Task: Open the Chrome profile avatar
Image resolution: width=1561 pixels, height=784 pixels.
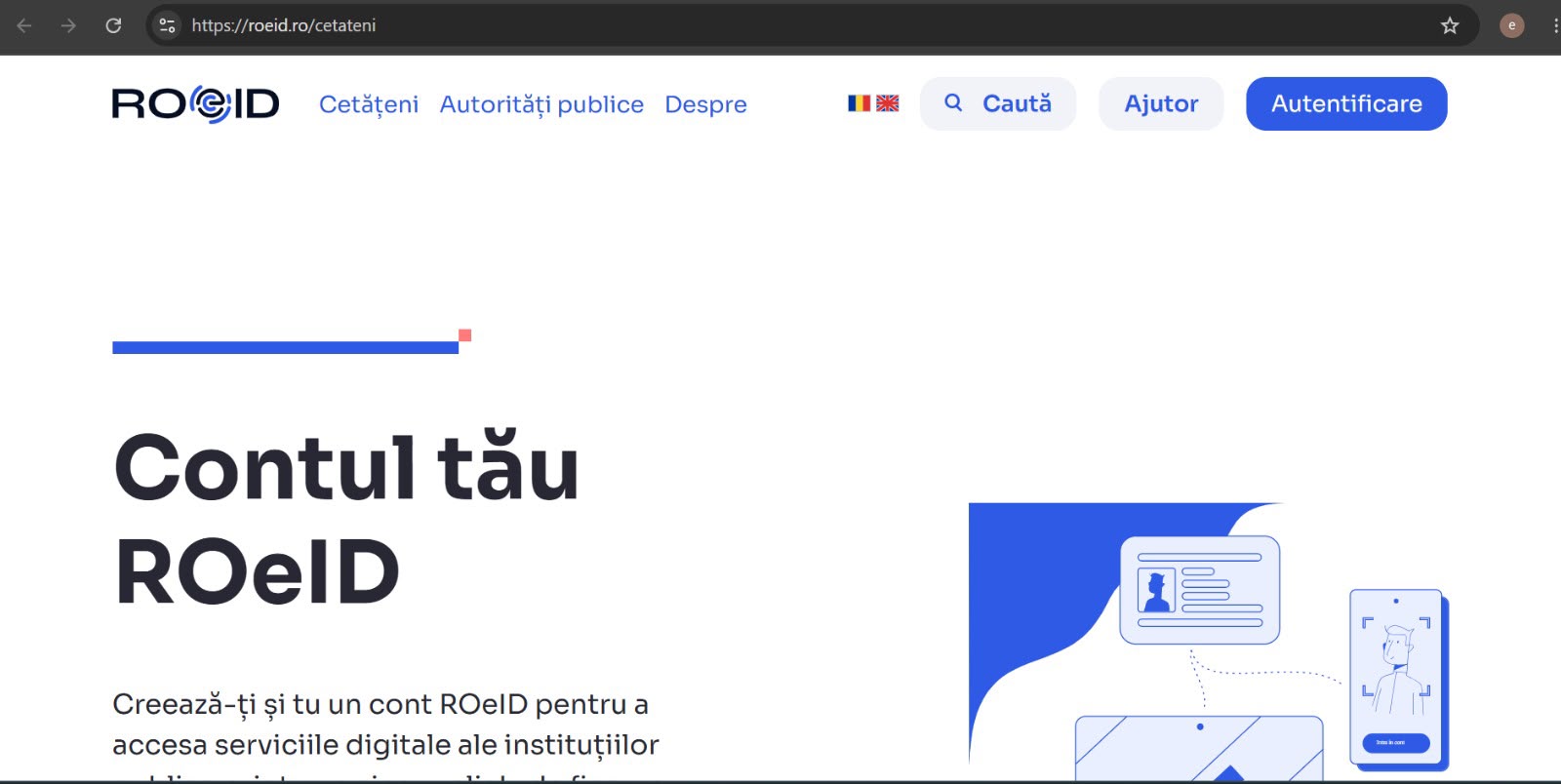Action: [1511, 25]
